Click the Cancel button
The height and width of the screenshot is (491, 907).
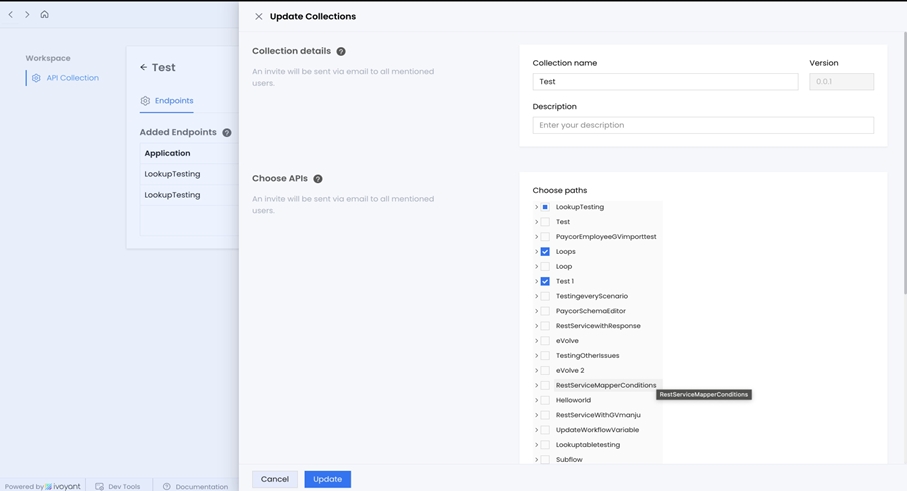(274, 479)
